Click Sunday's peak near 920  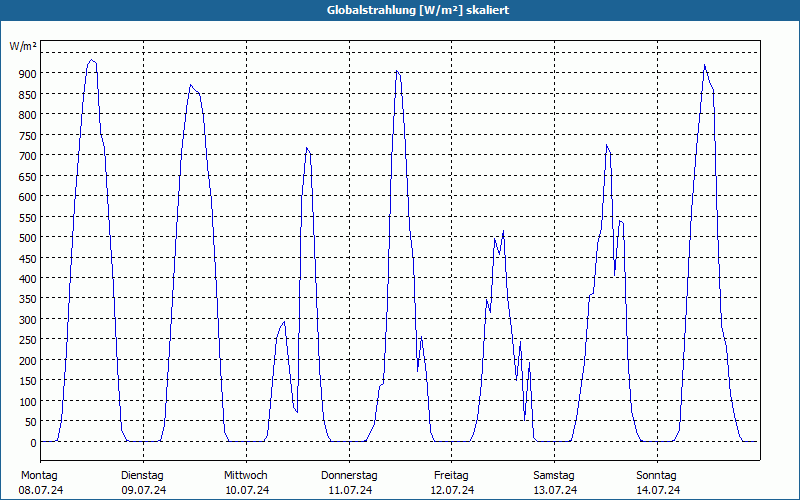coord(704,65)
